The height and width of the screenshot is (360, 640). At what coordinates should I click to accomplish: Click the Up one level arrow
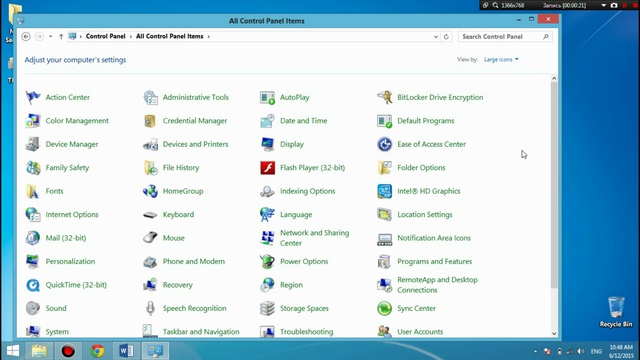click(61, 37)
